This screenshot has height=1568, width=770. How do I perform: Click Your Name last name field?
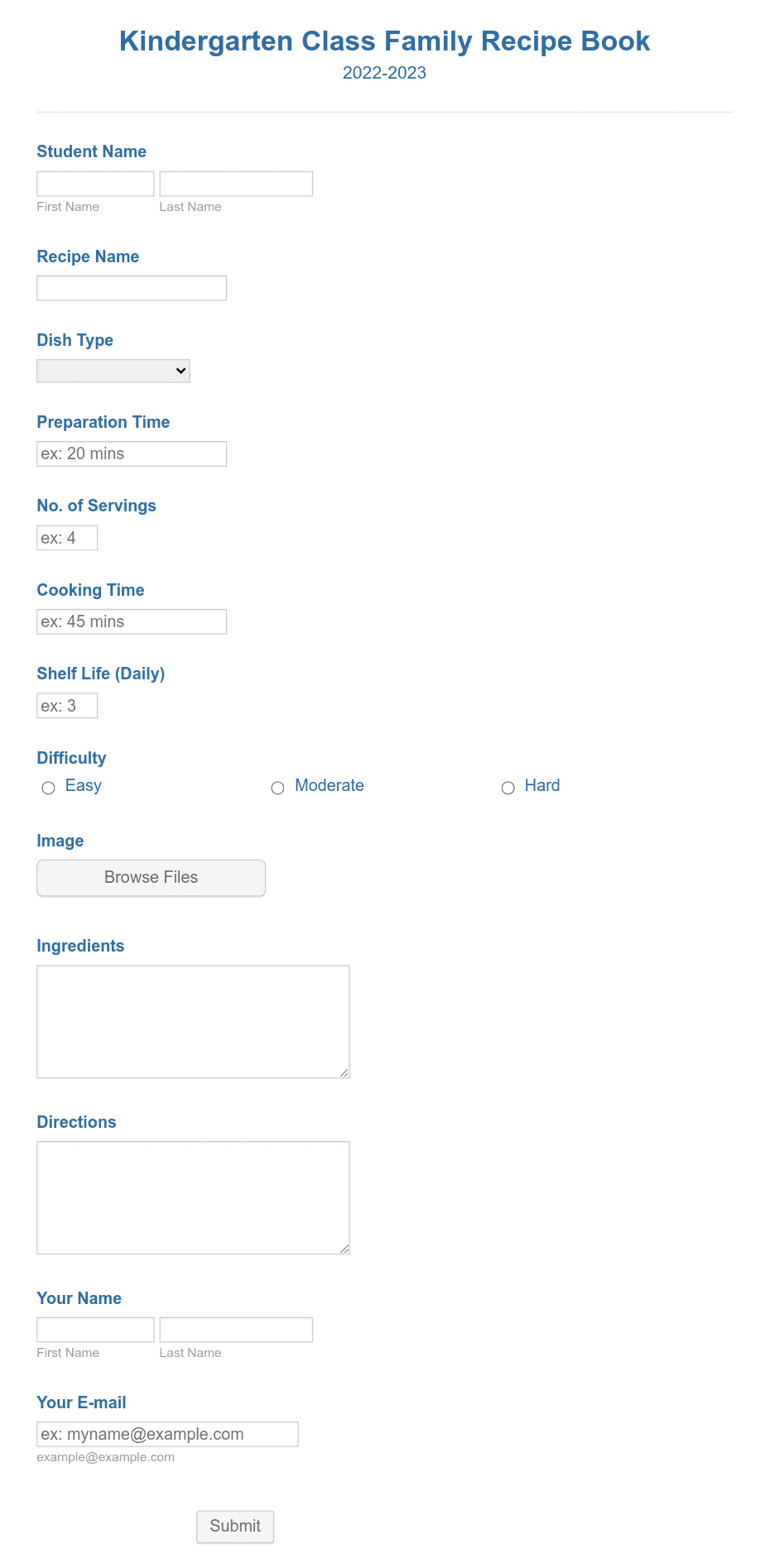tap(236, 1330)
